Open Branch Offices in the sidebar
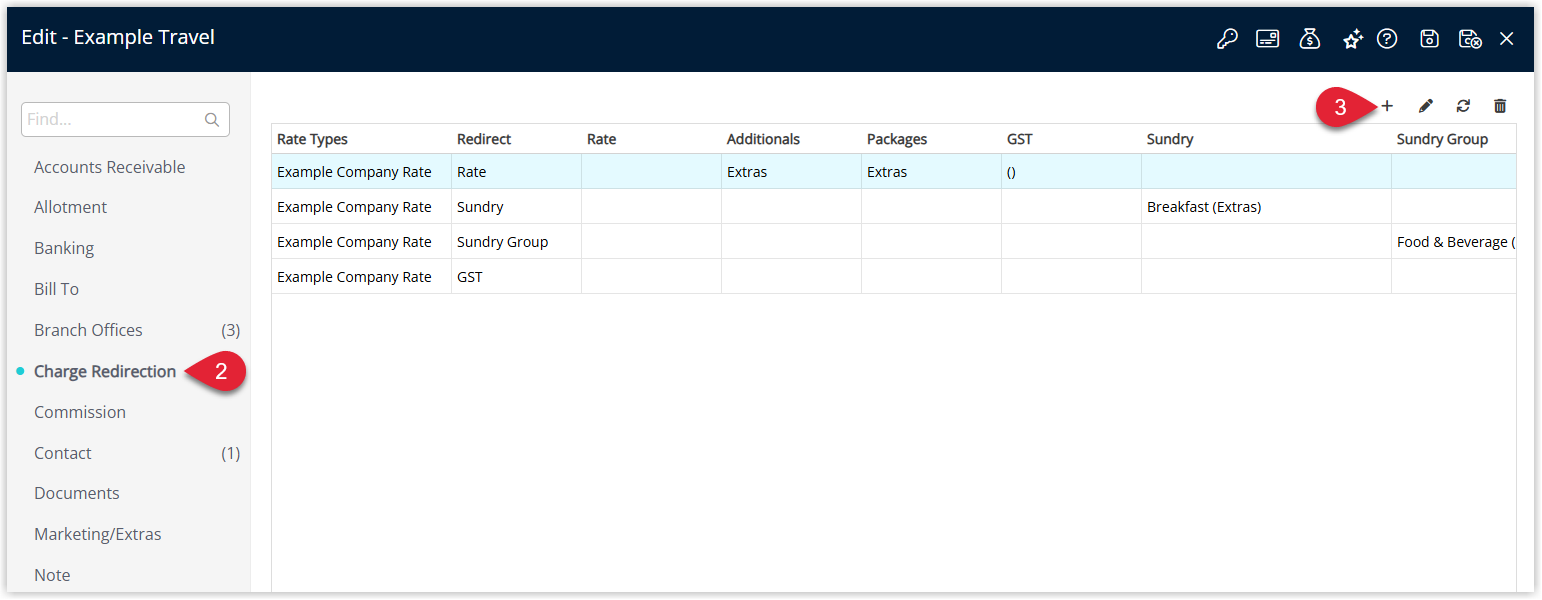1542x600 pixels. pos(88,330)
